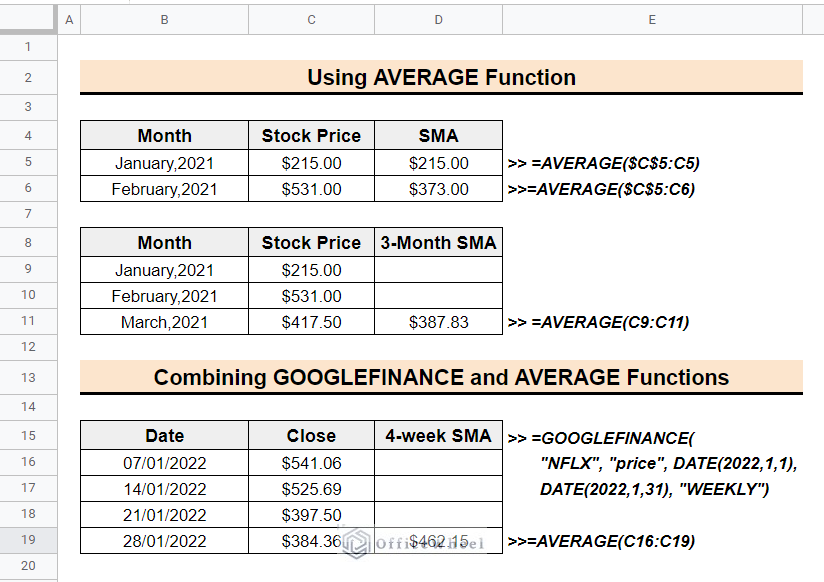Click row 13 header
Viewport: 824px width, 582px height.
point(28,377)
